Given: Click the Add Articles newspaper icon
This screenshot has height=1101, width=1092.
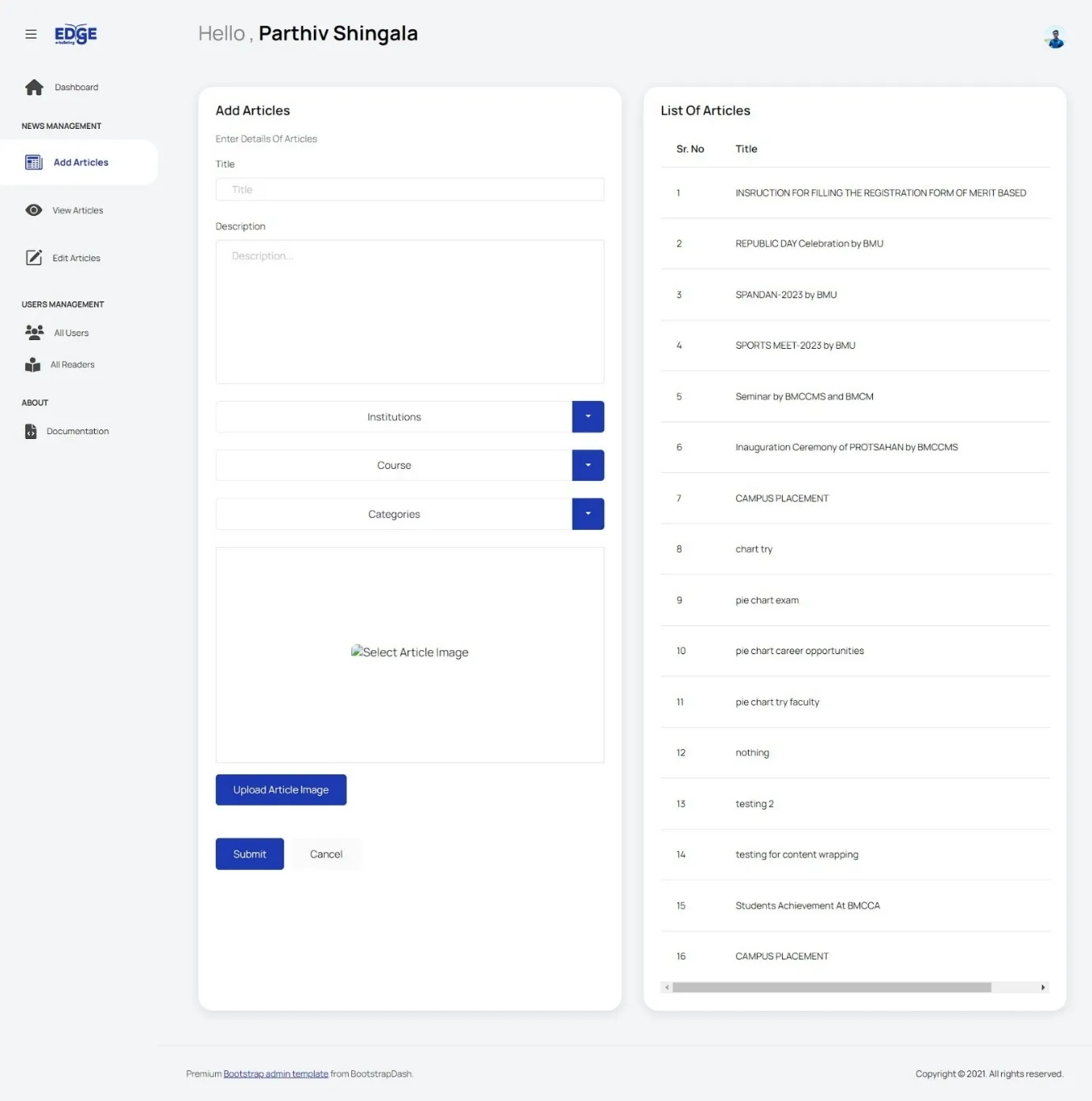Looking at the screenshot, I should (34, 162).
